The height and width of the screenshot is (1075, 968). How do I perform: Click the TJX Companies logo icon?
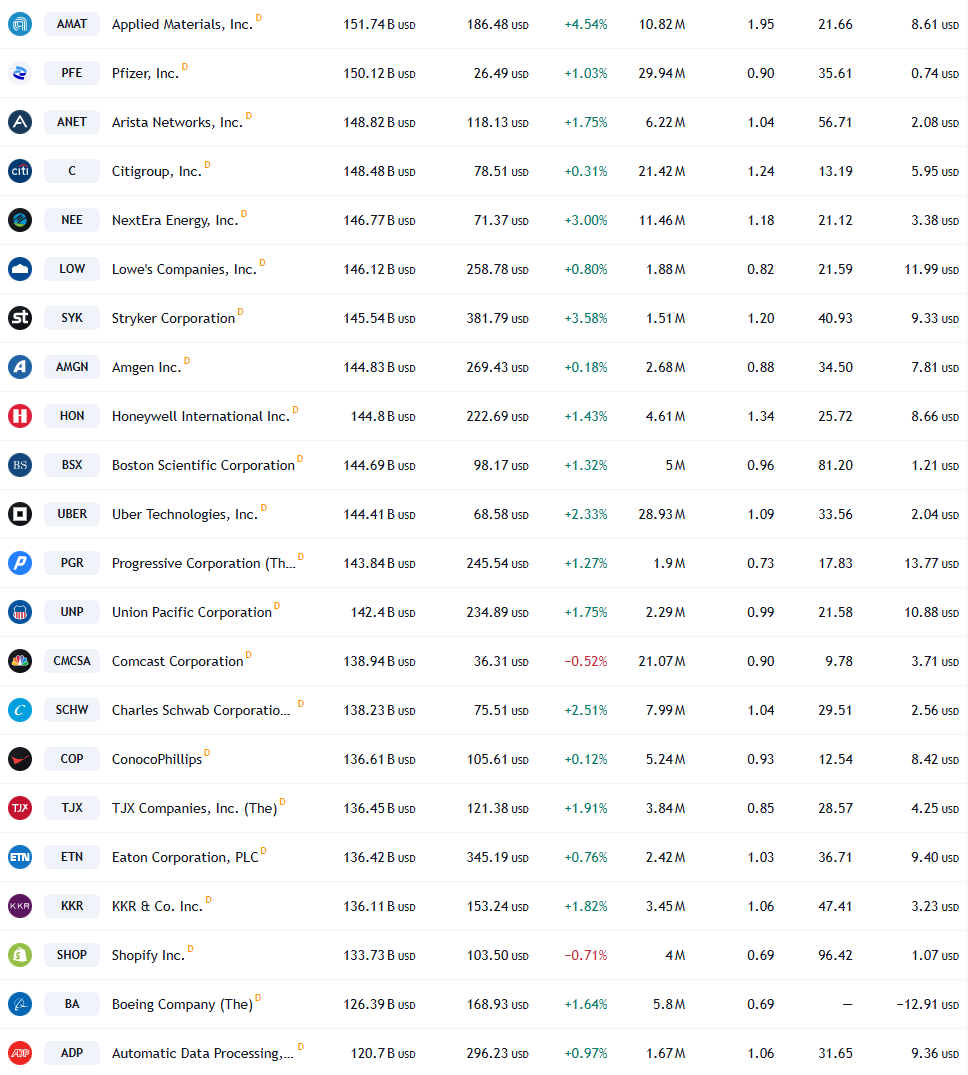pyautogui.click(x=20, y=808)
